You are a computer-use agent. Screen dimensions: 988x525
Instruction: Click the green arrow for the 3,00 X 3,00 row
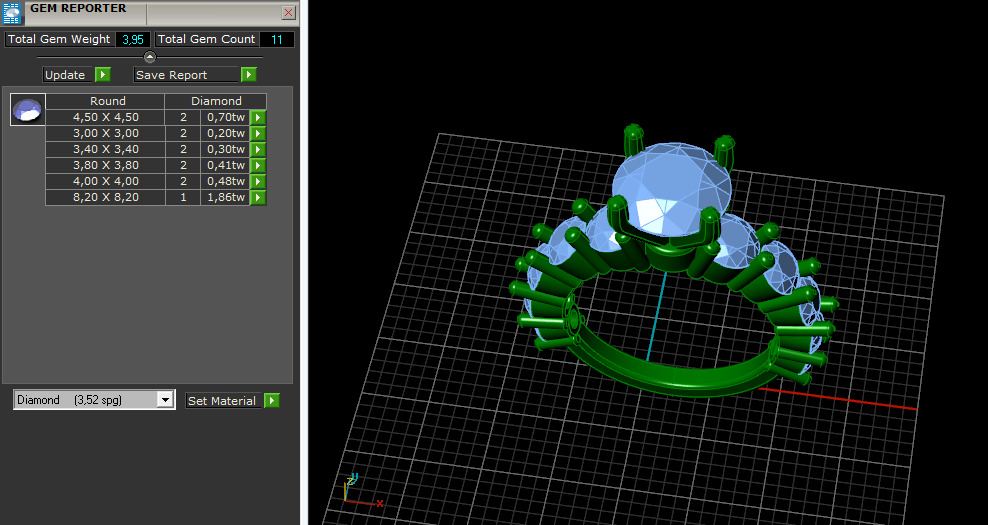(x=258, y=134)
